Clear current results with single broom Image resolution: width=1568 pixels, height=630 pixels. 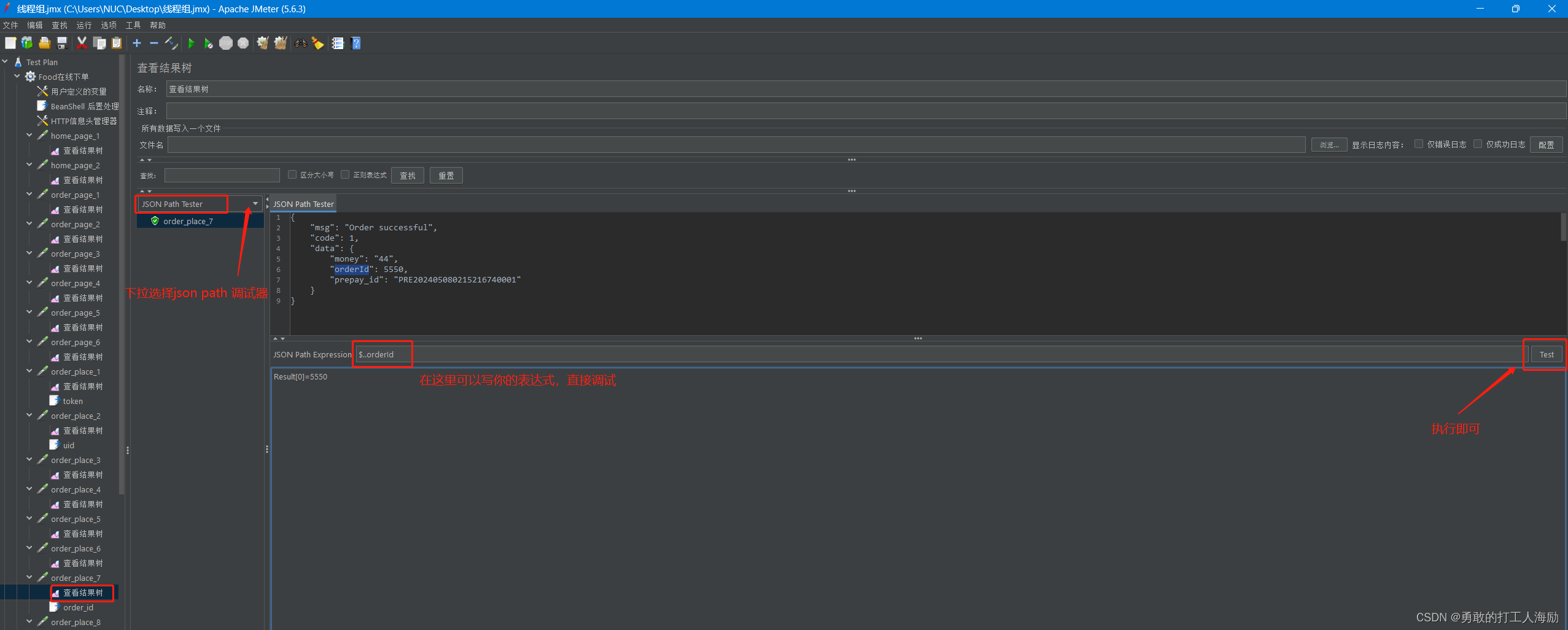[263, 43]
